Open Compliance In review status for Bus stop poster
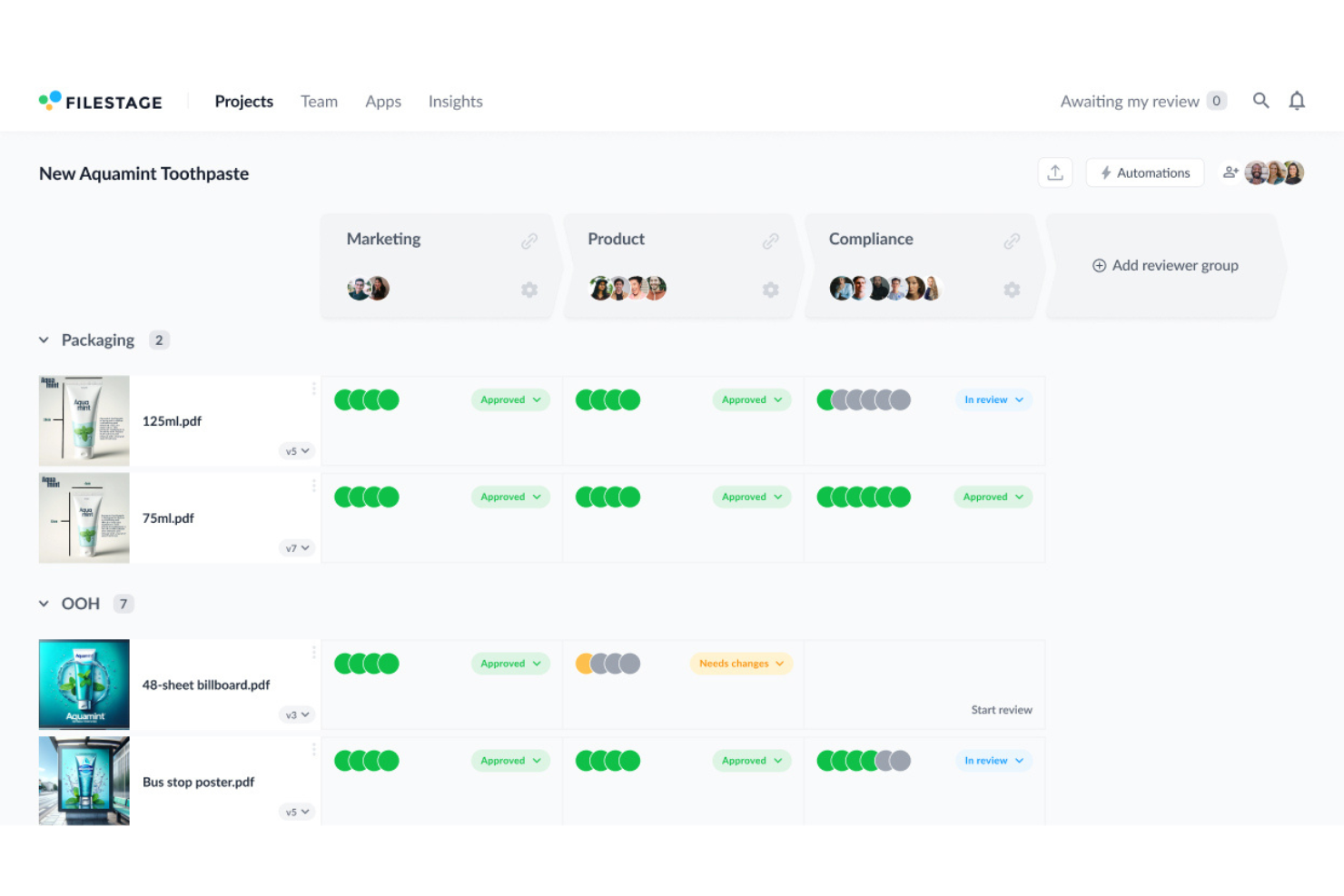This screenshot has width=1344, height=896. click(993, 761)
